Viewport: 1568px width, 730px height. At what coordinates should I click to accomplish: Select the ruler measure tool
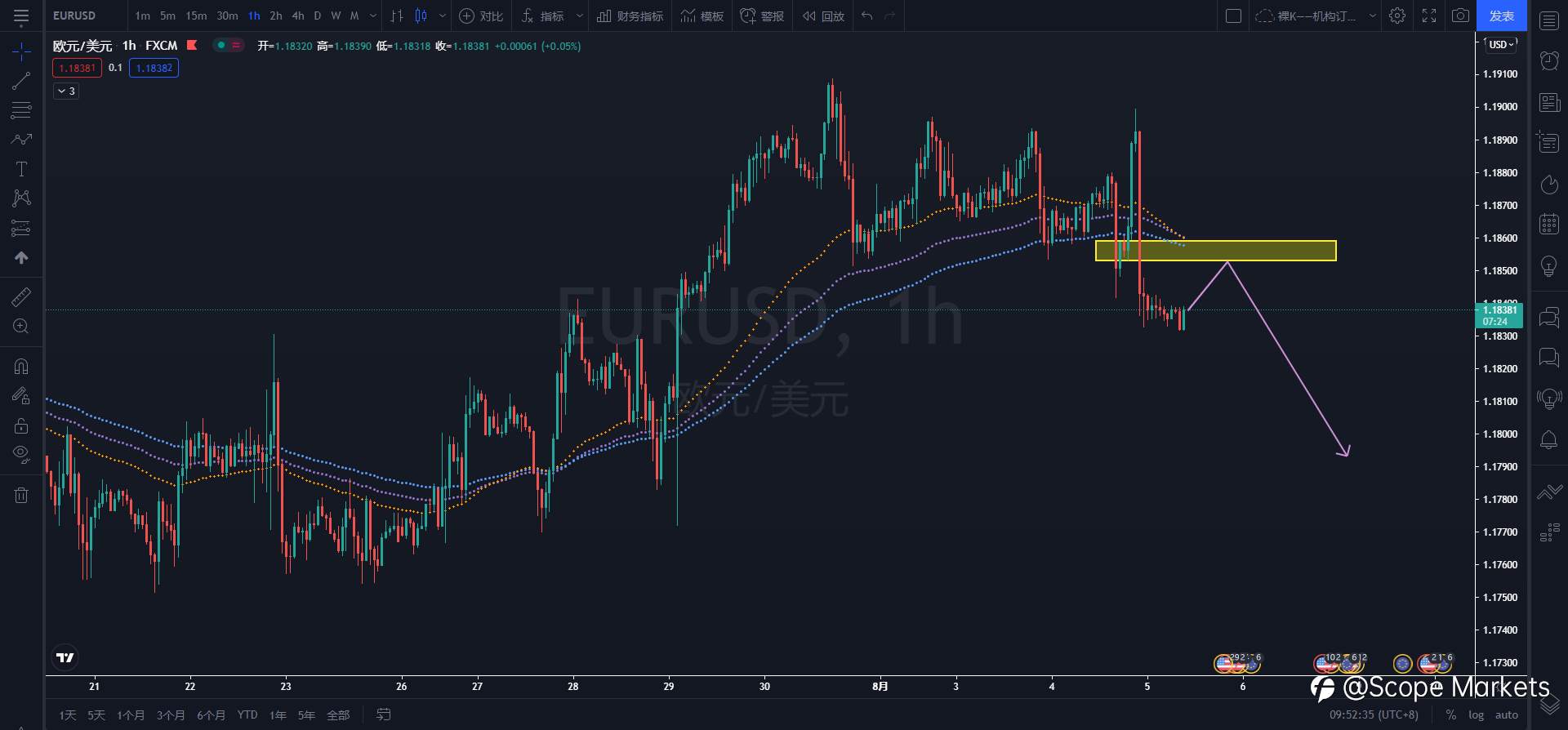click(21, 297)
